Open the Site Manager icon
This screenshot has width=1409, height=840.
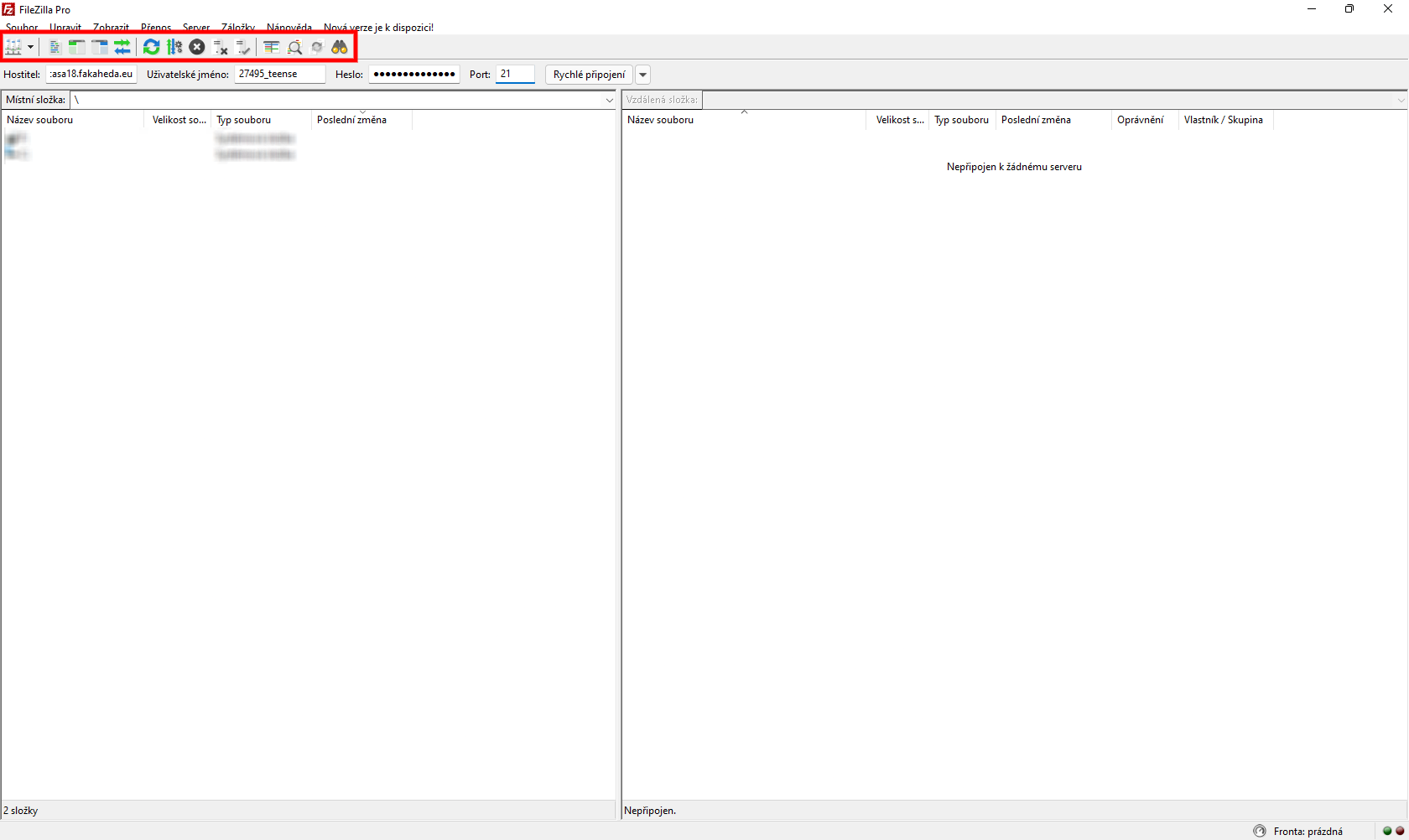13,47
